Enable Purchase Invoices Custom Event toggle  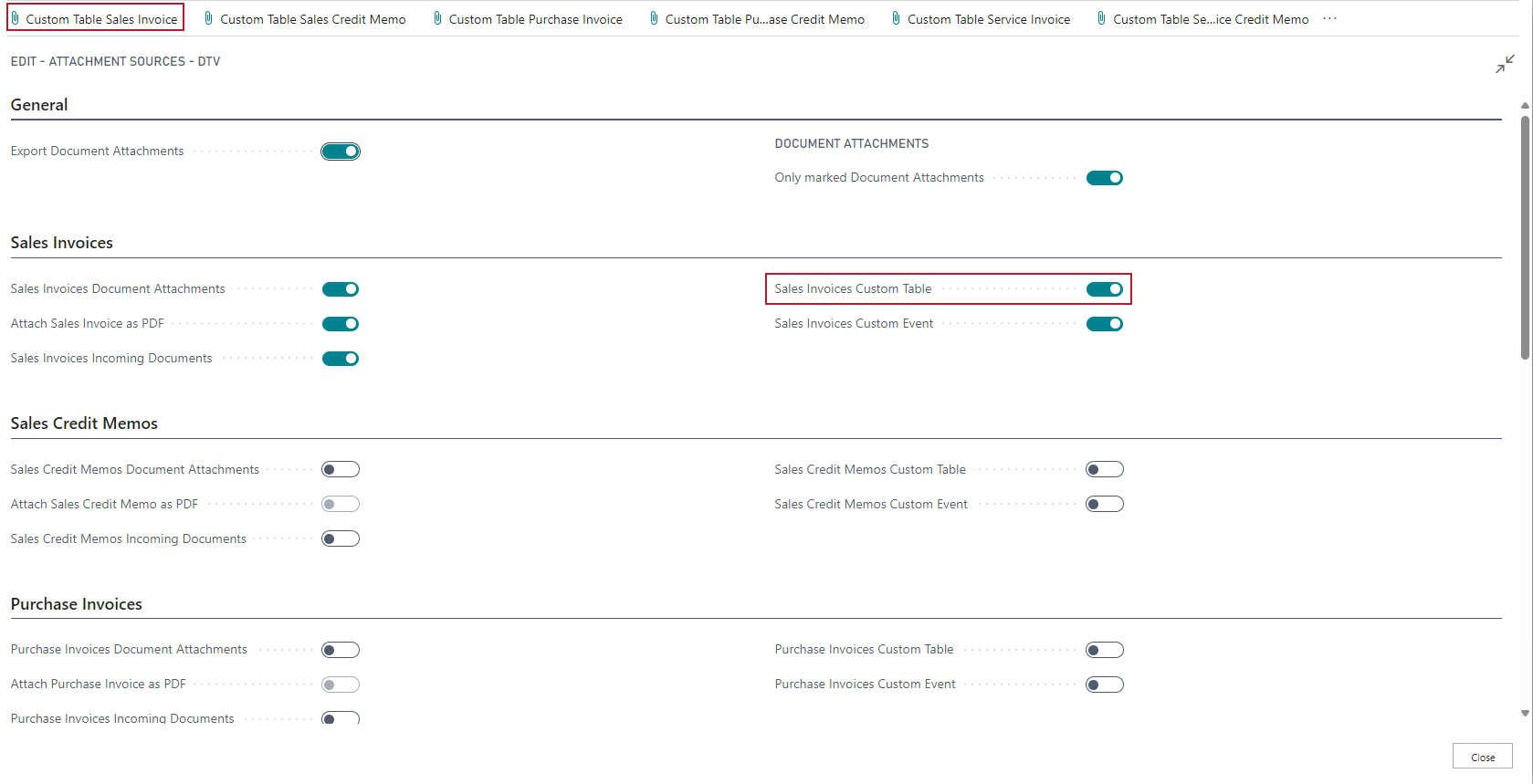click(1104, 685)
